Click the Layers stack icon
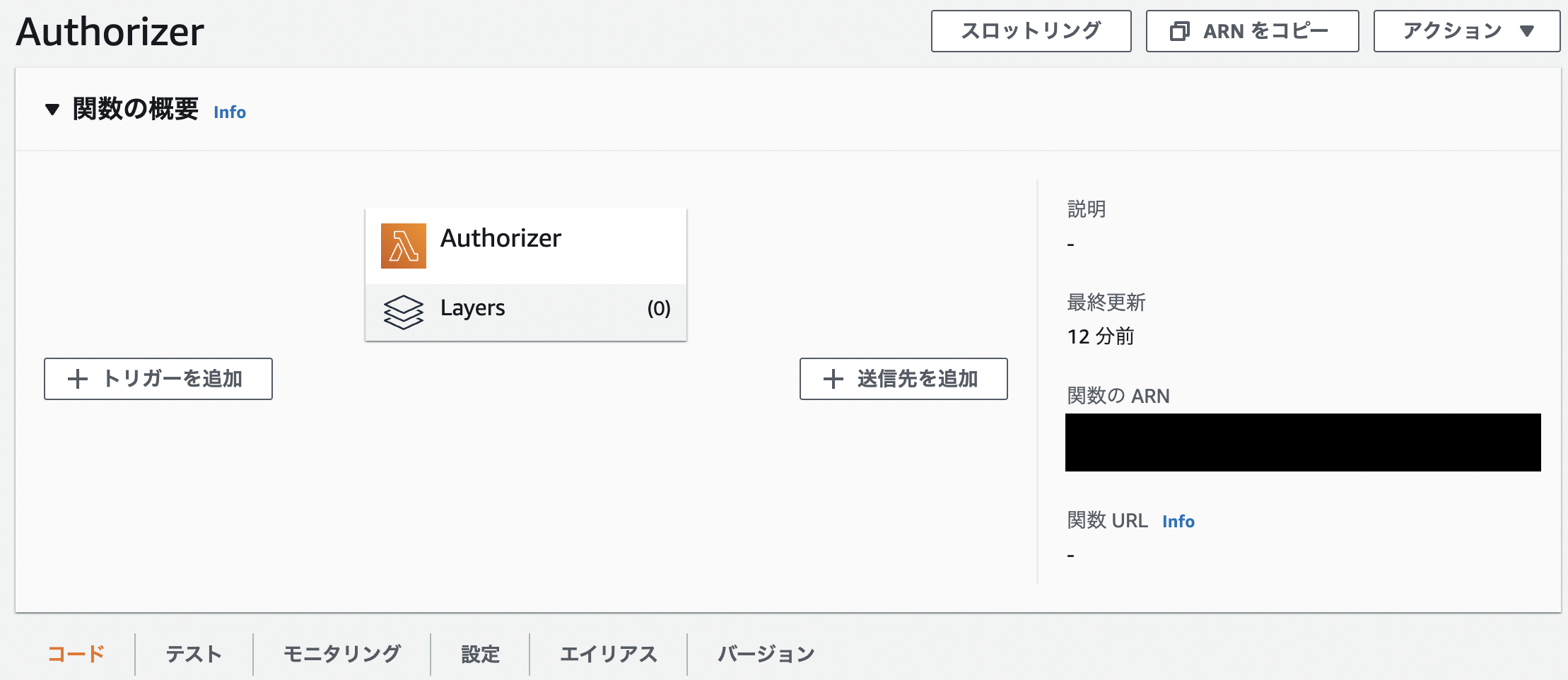This screenshot has width=1568, height=680. [x=403, y=311]
